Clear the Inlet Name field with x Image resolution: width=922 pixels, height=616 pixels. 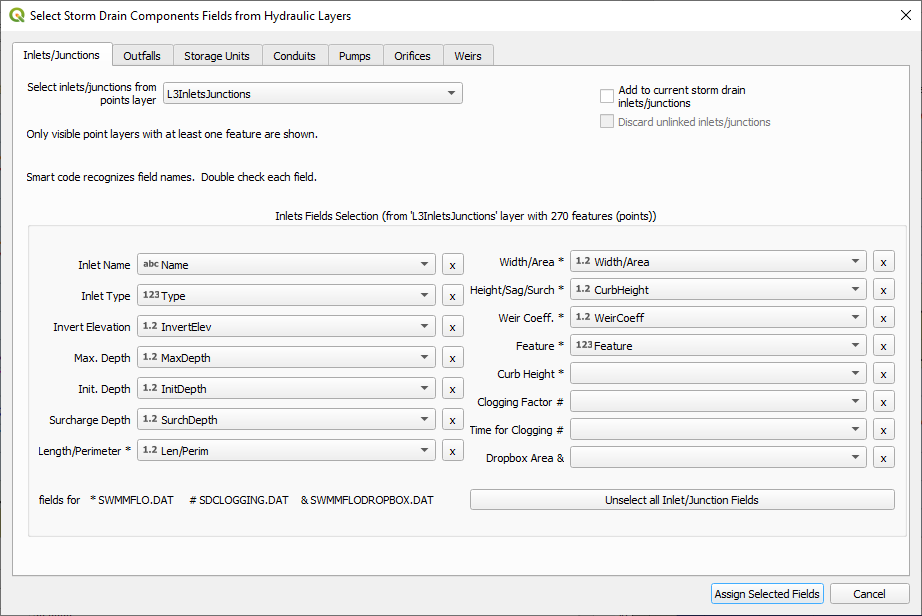click(452, 265)
